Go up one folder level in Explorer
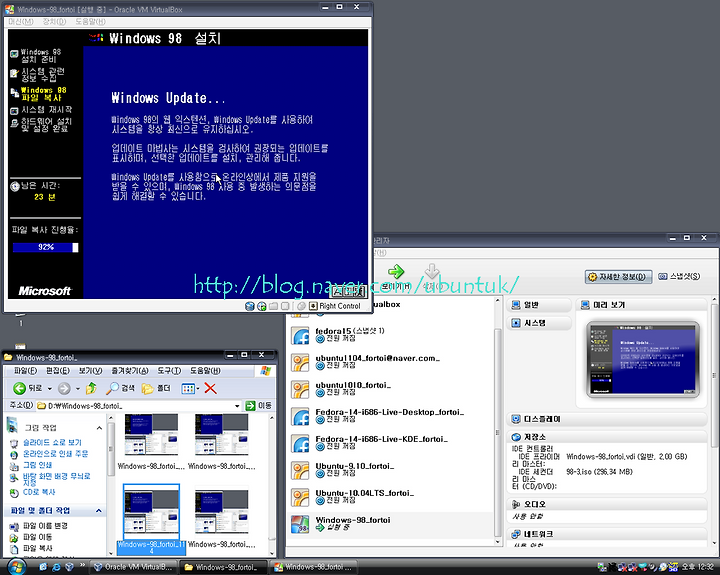The width and height of the screenshot is (720, 575). point(91,389)
